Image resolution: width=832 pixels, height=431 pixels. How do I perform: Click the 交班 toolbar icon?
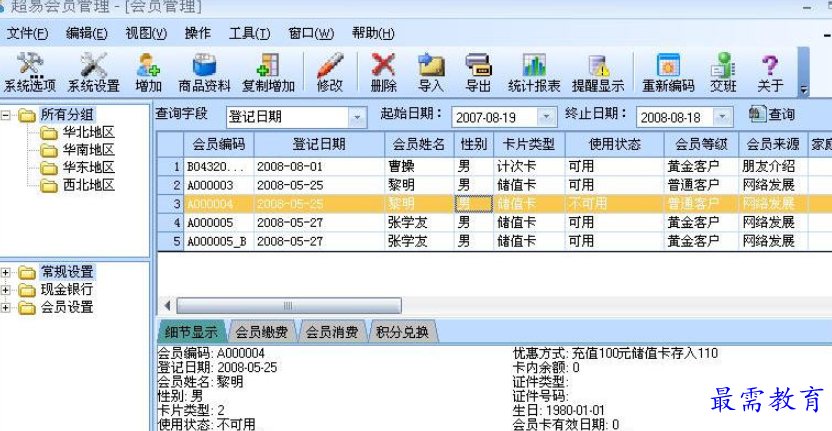point(723,73)
